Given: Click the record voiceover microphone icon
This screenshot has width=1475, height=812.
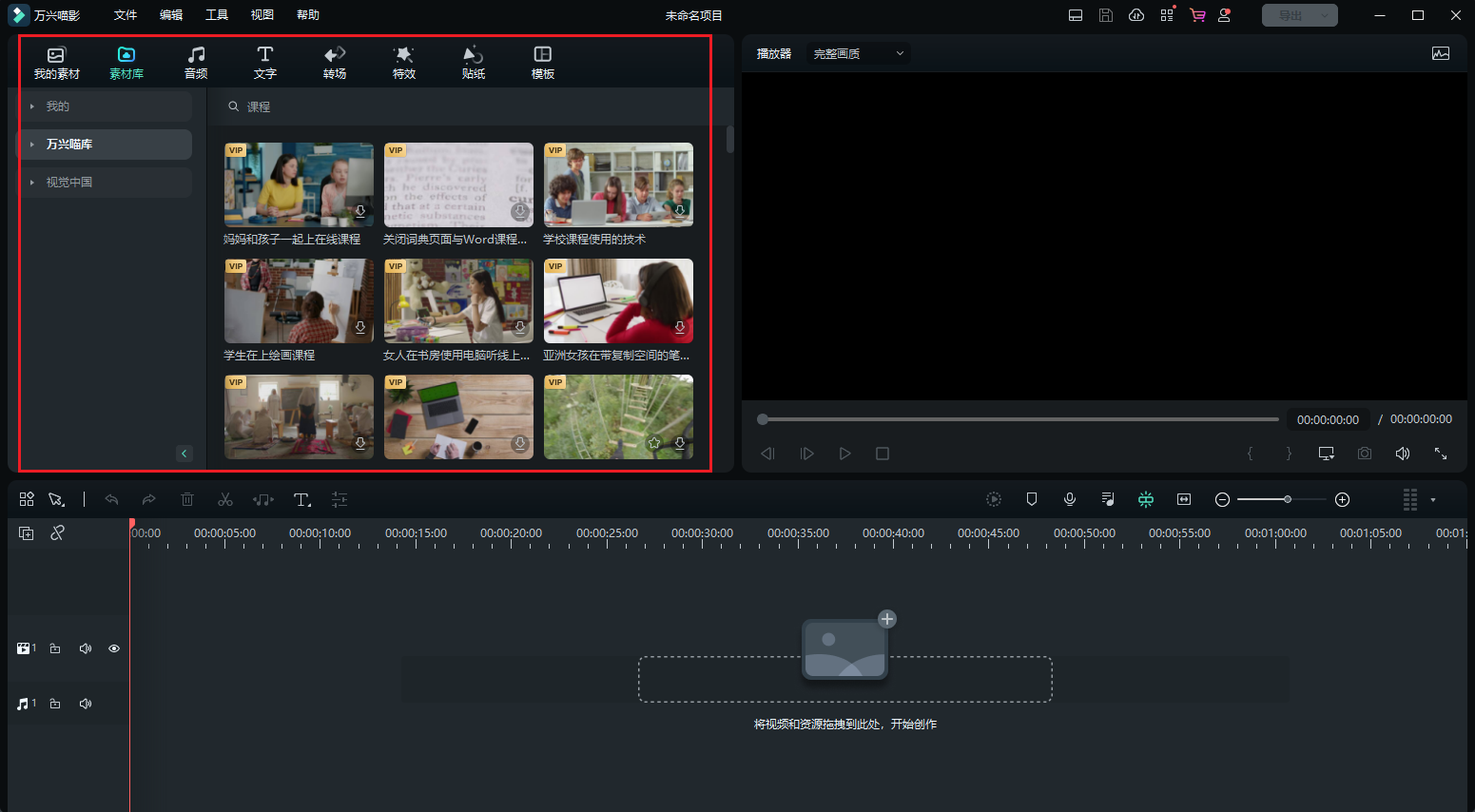Looking at the screenshot, I should 1070,500.
